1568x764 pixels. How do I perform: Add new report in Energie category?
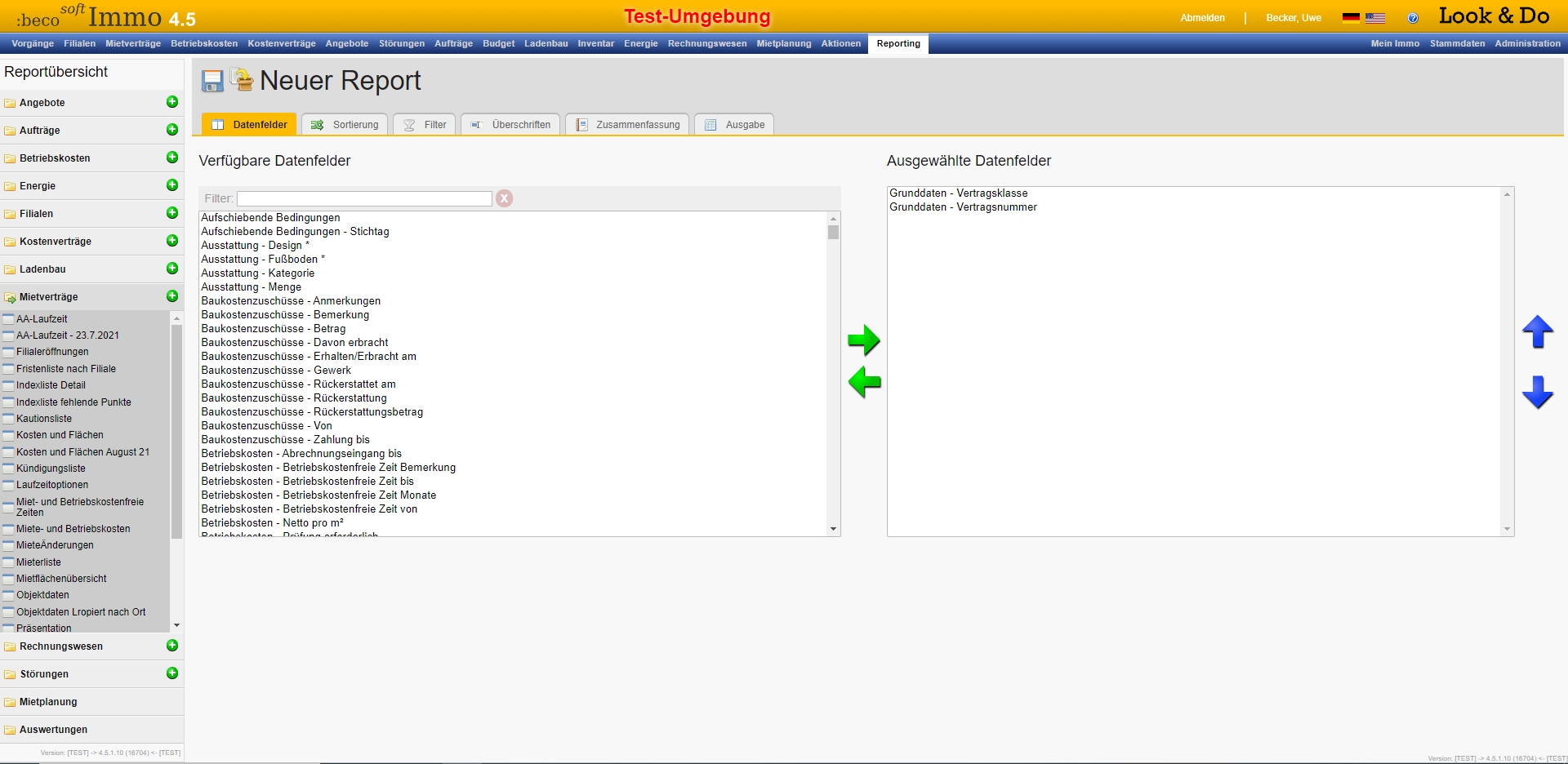(x=172, y=185)
